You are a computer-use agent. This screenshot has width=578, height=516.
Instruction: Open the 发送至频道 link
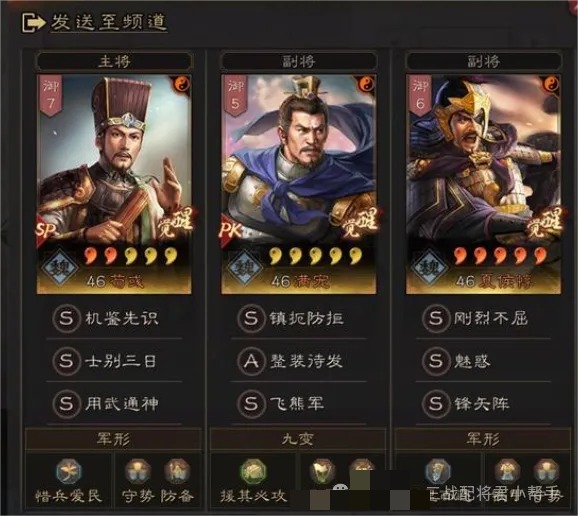tap(109, 22)
